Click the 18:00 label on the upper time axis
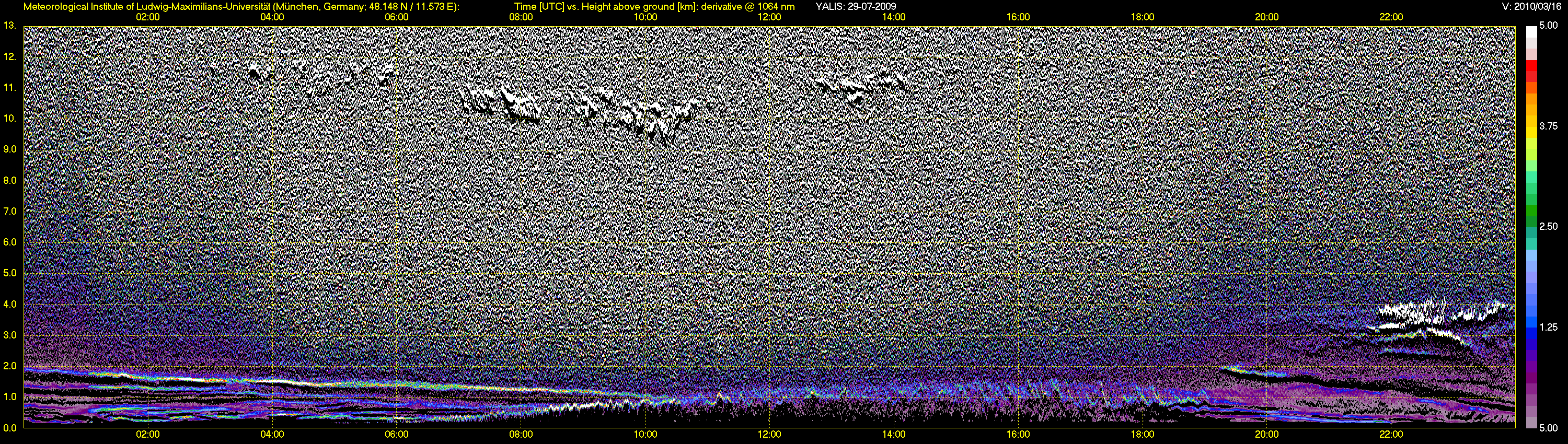1568x444 pixels. tap(1143, 17)
